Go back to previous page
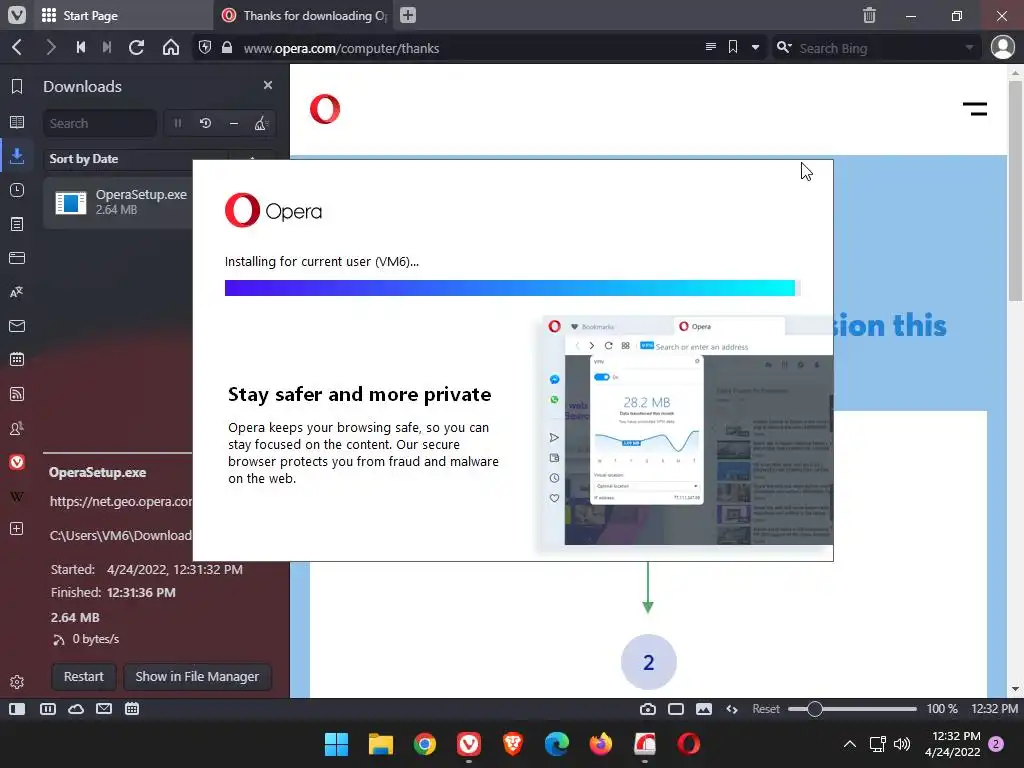This screenshot has width=1024, height=768. pyautogui.click(x=18, y=48)
